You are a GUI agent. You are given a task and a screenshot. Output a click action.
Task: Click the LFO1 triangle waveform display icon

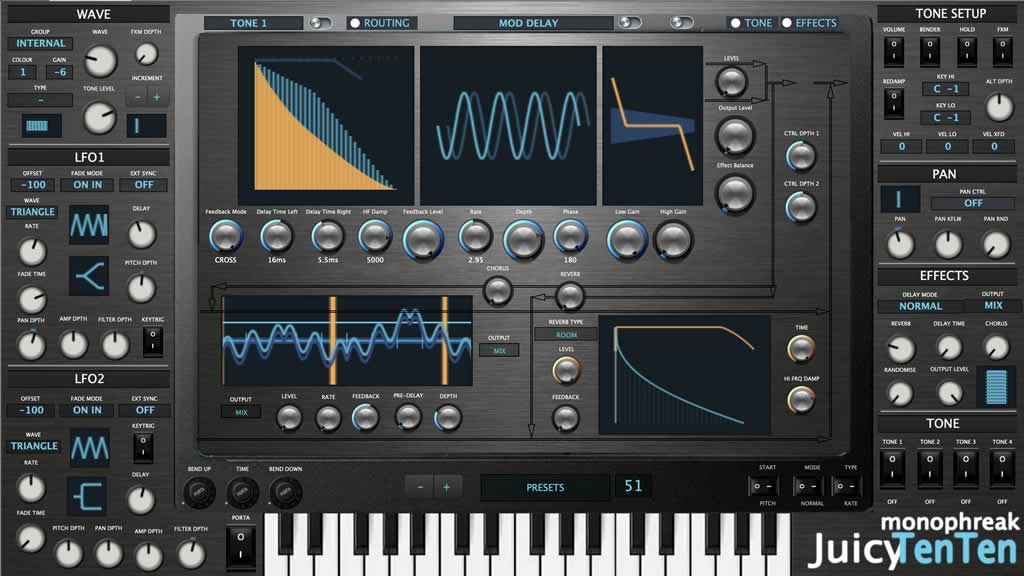[x=89, y=225]
